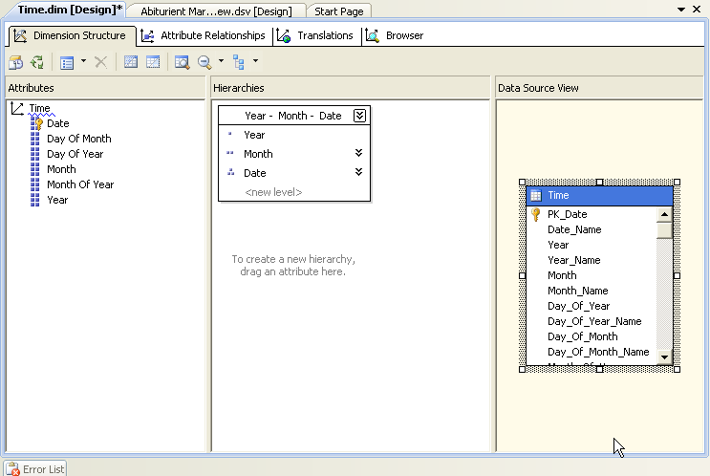Image resolution: width=710 pixels, height=476 pixels.
Task: Open the attribute view mode dropdown arrow
Action: pos(83,62)
